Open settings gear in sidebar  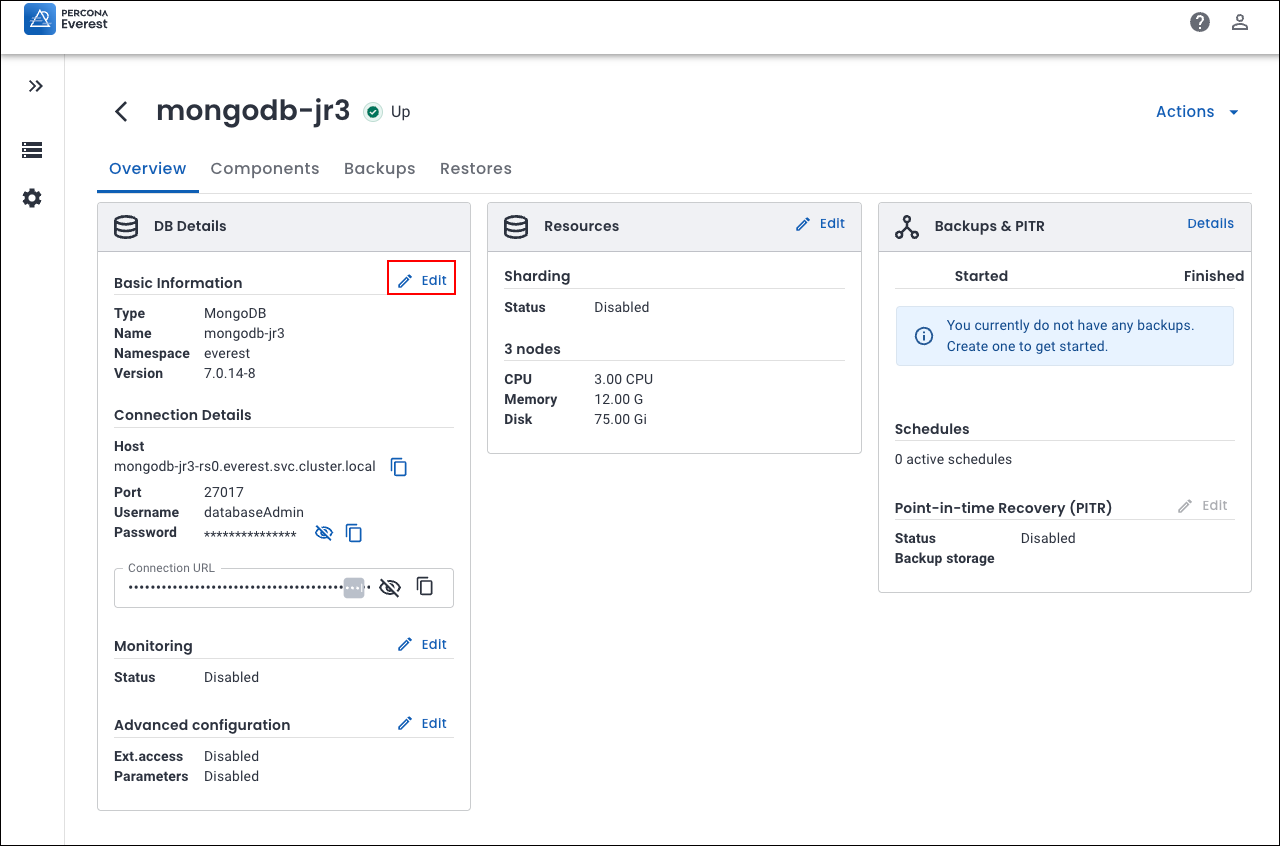click(32, 198)
